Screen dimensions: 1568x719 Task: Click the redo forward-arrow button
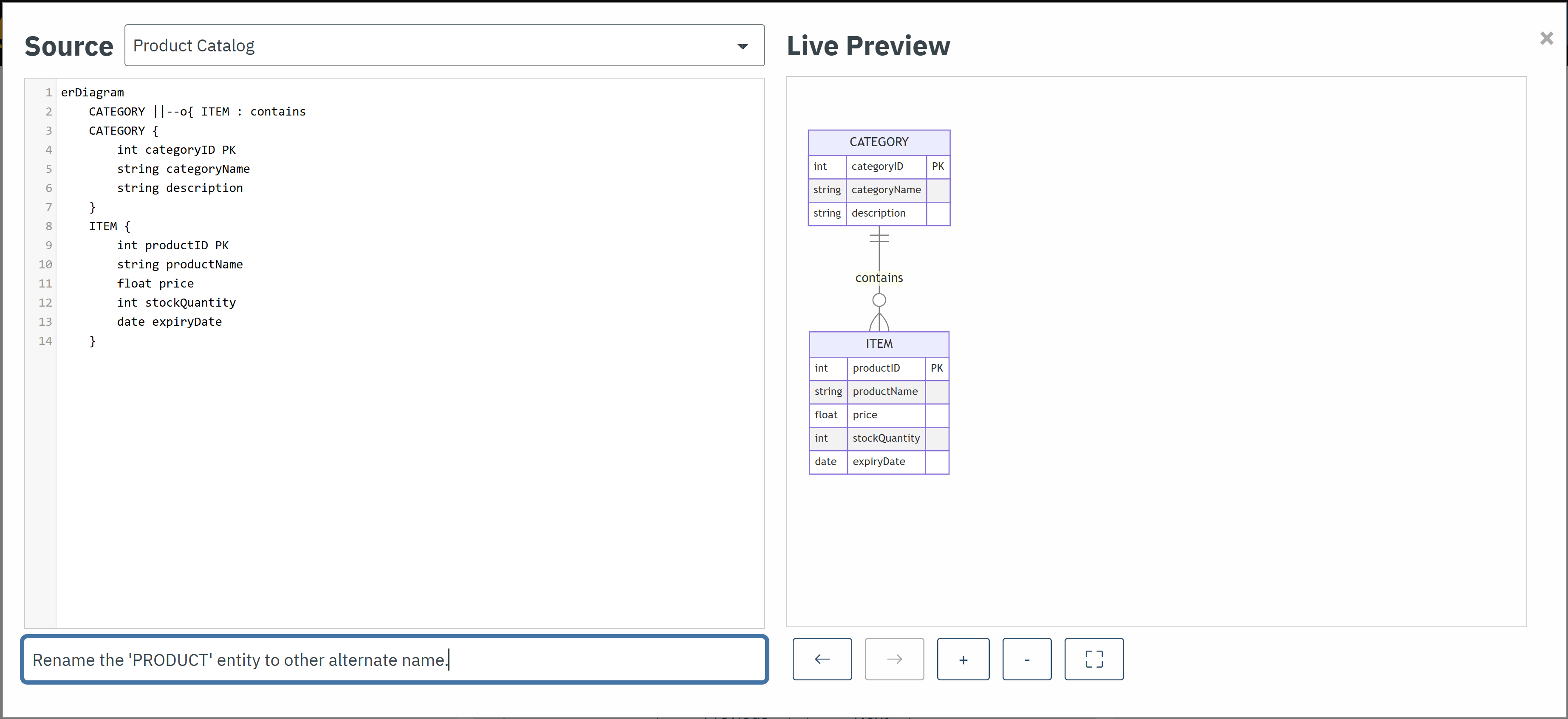coord(893,659)
